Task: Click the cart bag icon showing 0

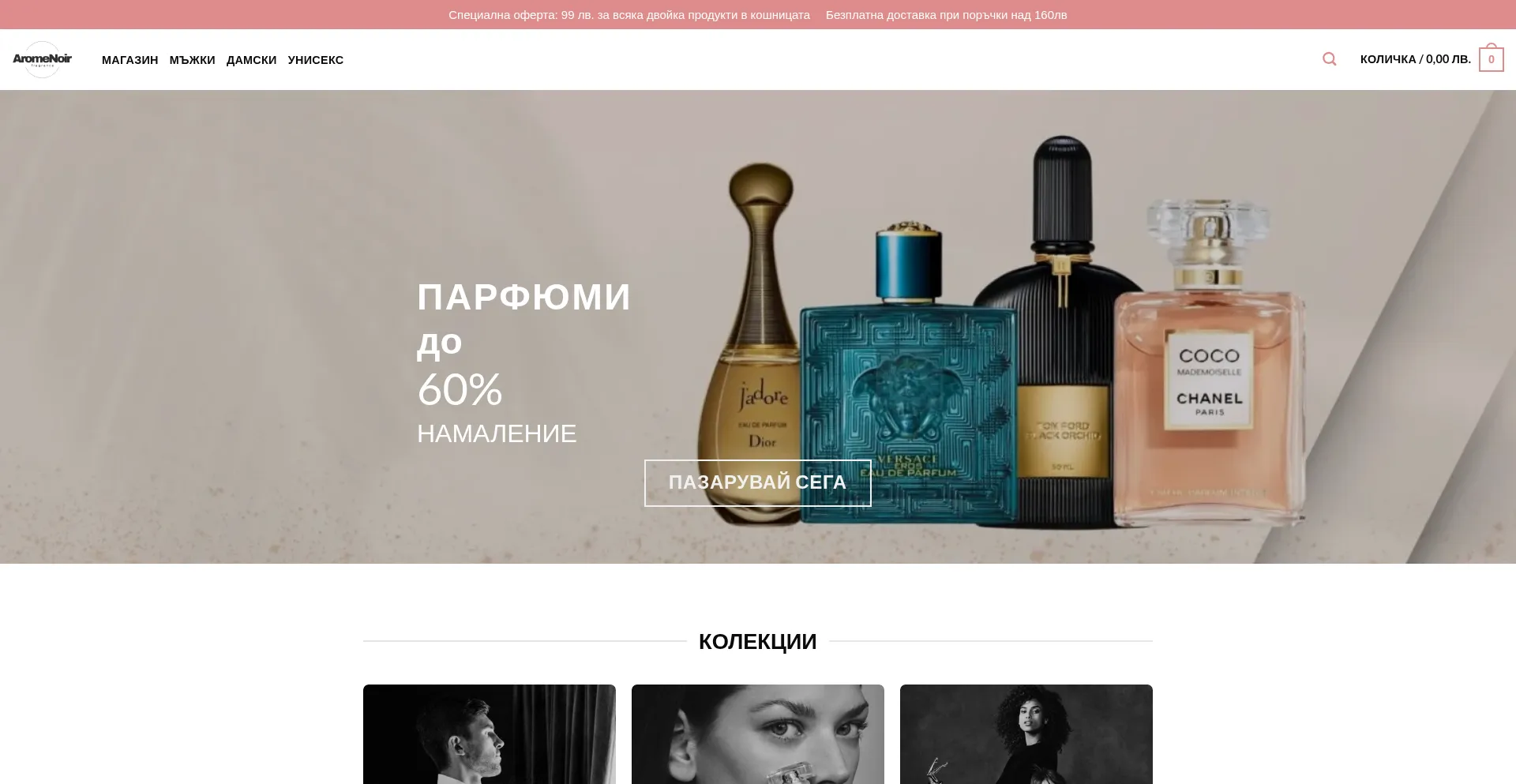Action: 1491,58
